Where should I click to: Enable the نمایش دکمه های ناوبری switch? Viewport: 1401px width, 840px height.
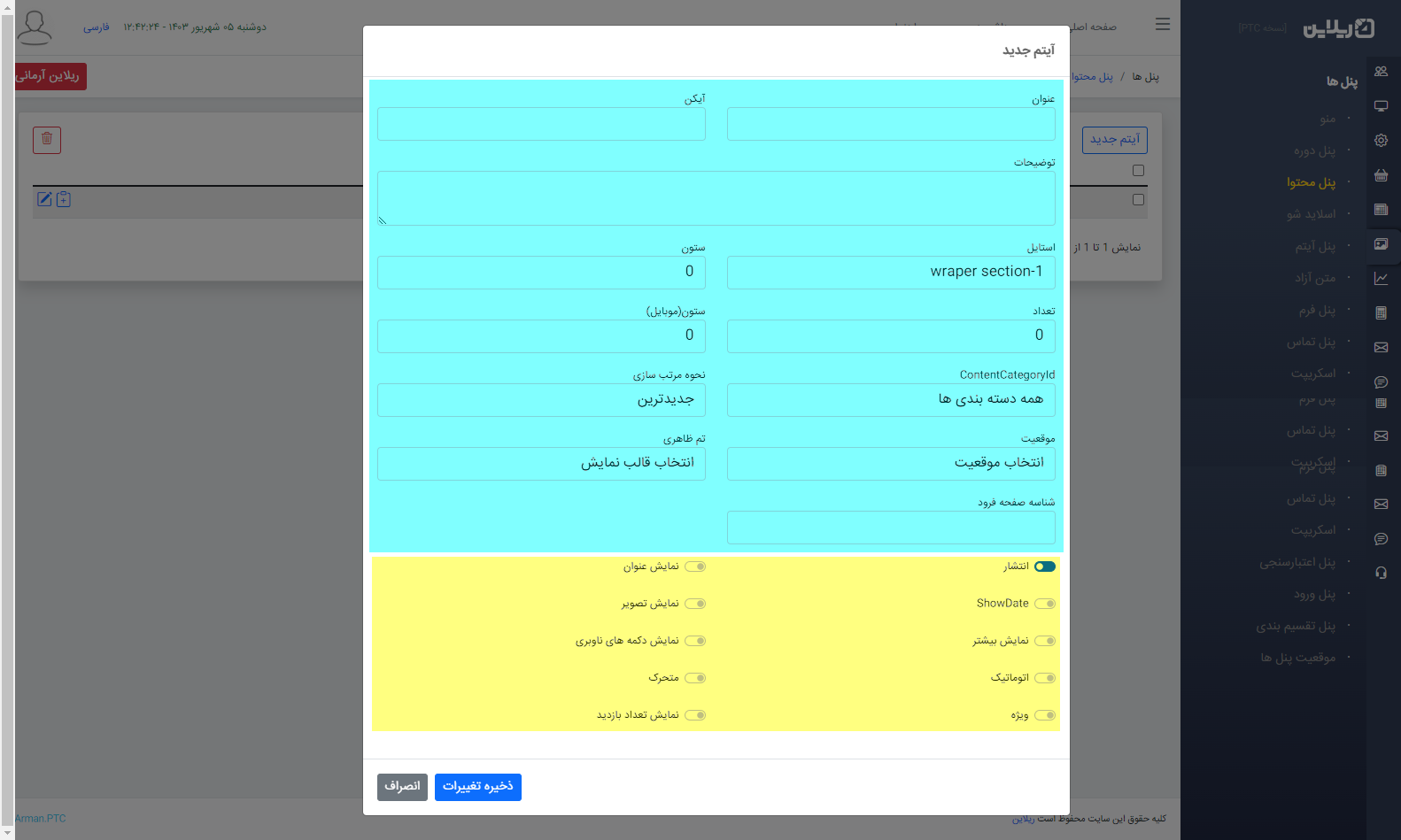click(695, 641)
